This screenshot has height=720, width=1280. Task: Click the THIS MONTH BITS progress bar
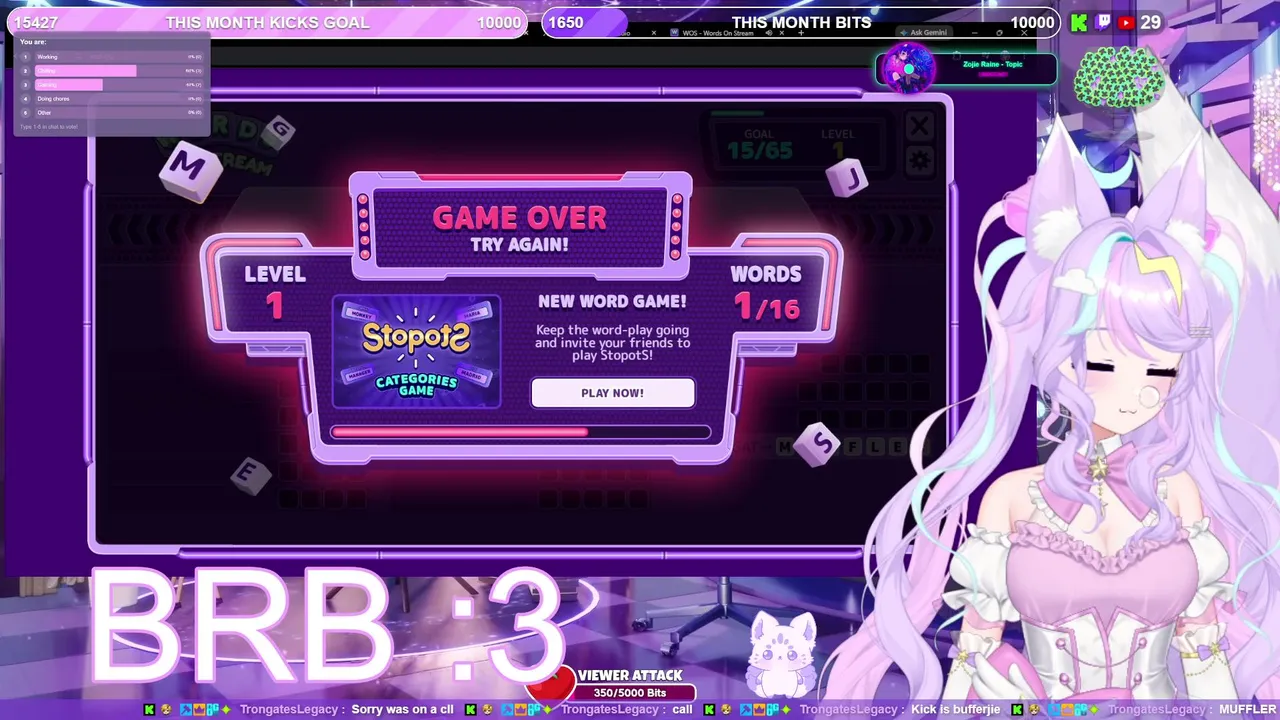point(800,22)
